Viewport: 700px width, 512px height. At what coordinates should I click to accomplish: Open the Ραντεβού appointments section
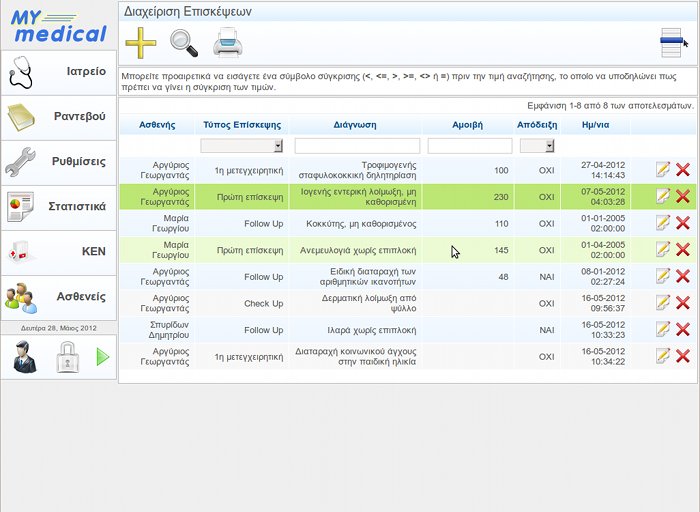(x=58, y=117)
